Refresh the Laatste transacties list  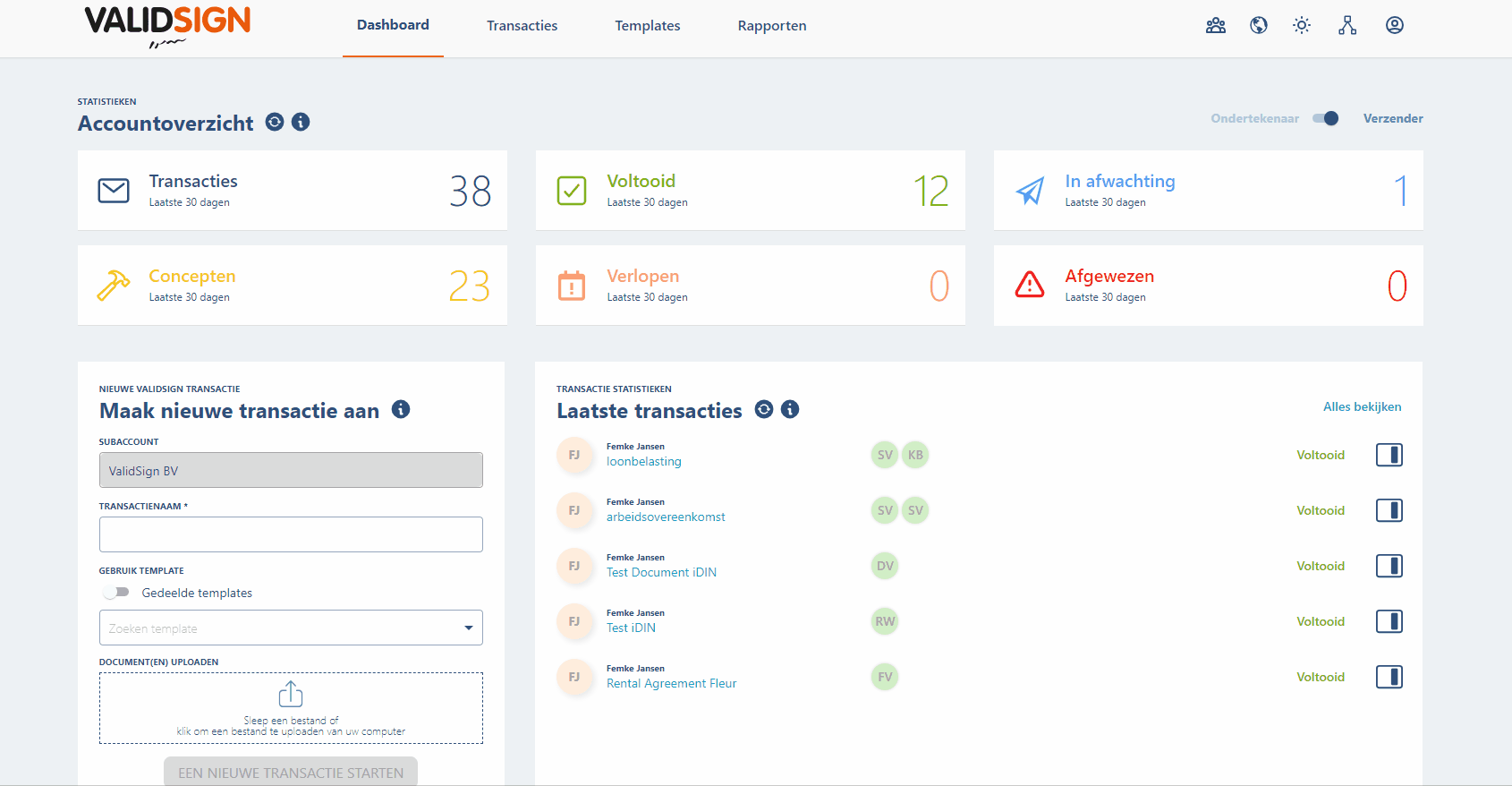[x=764, y=409]
